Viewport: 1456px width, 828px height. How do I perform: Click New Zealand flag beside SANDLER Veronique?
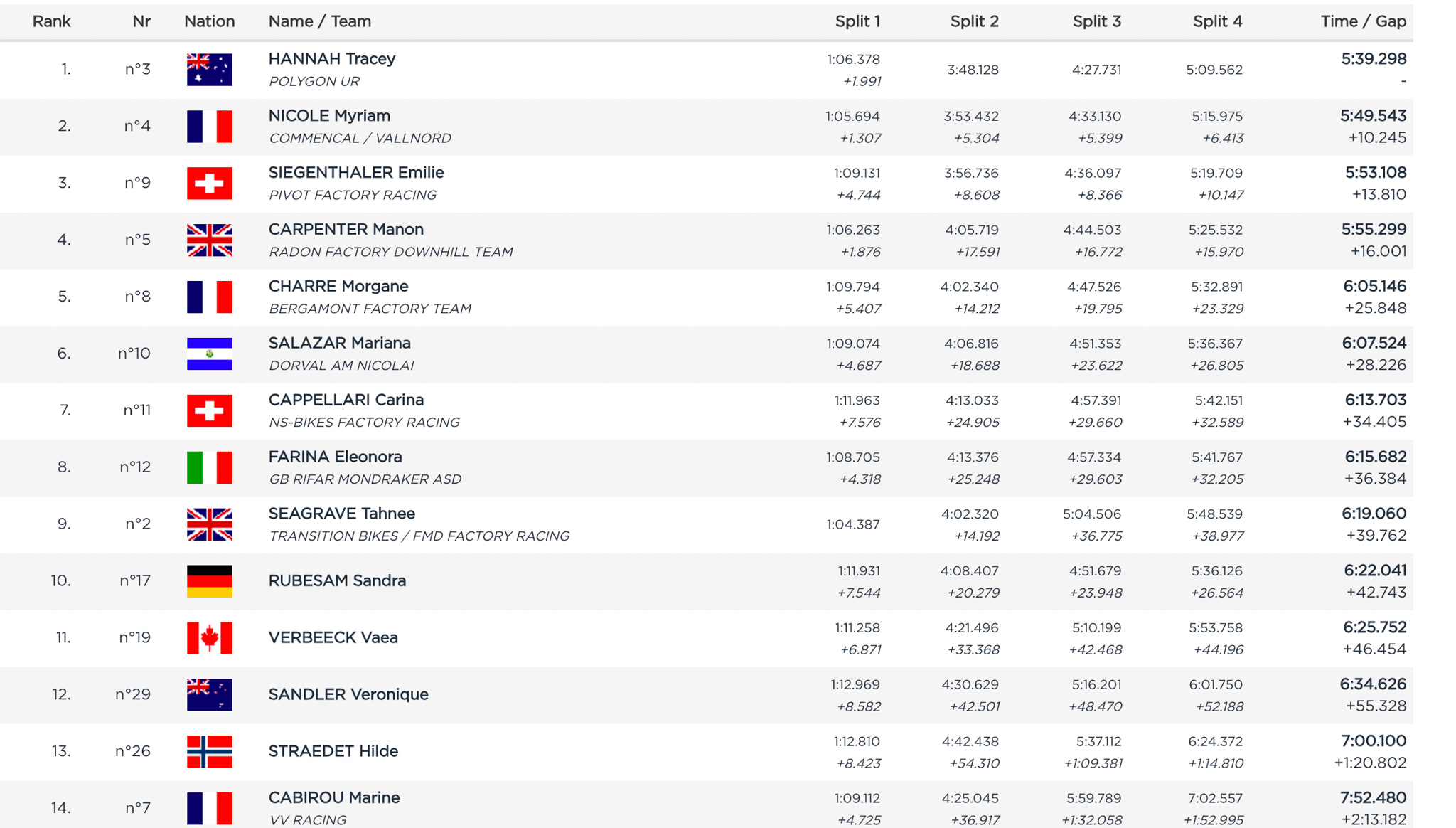pyautogui.click(x=209, y=695)
